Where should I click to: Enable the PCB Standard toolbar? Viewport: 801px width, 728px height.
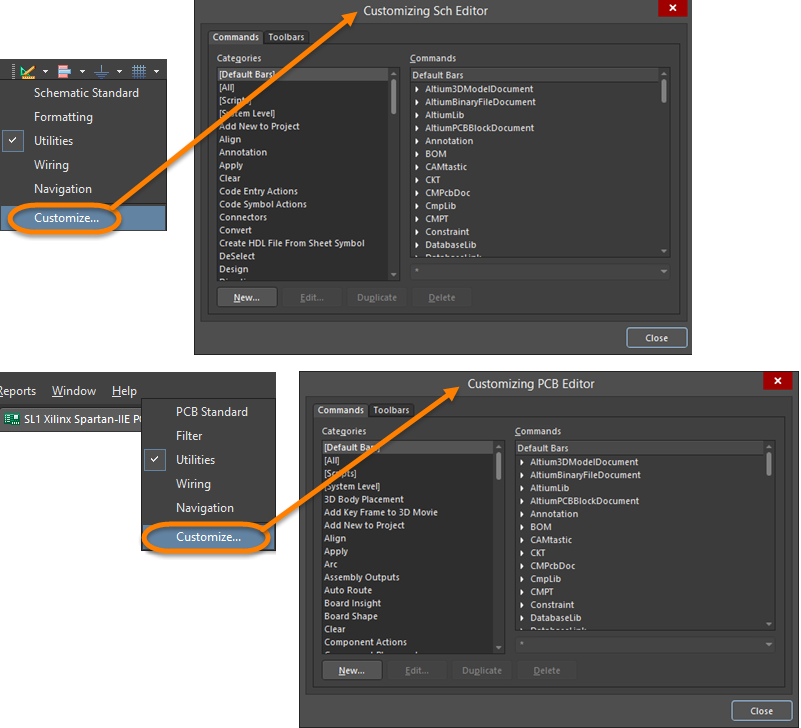click(211, 412)
